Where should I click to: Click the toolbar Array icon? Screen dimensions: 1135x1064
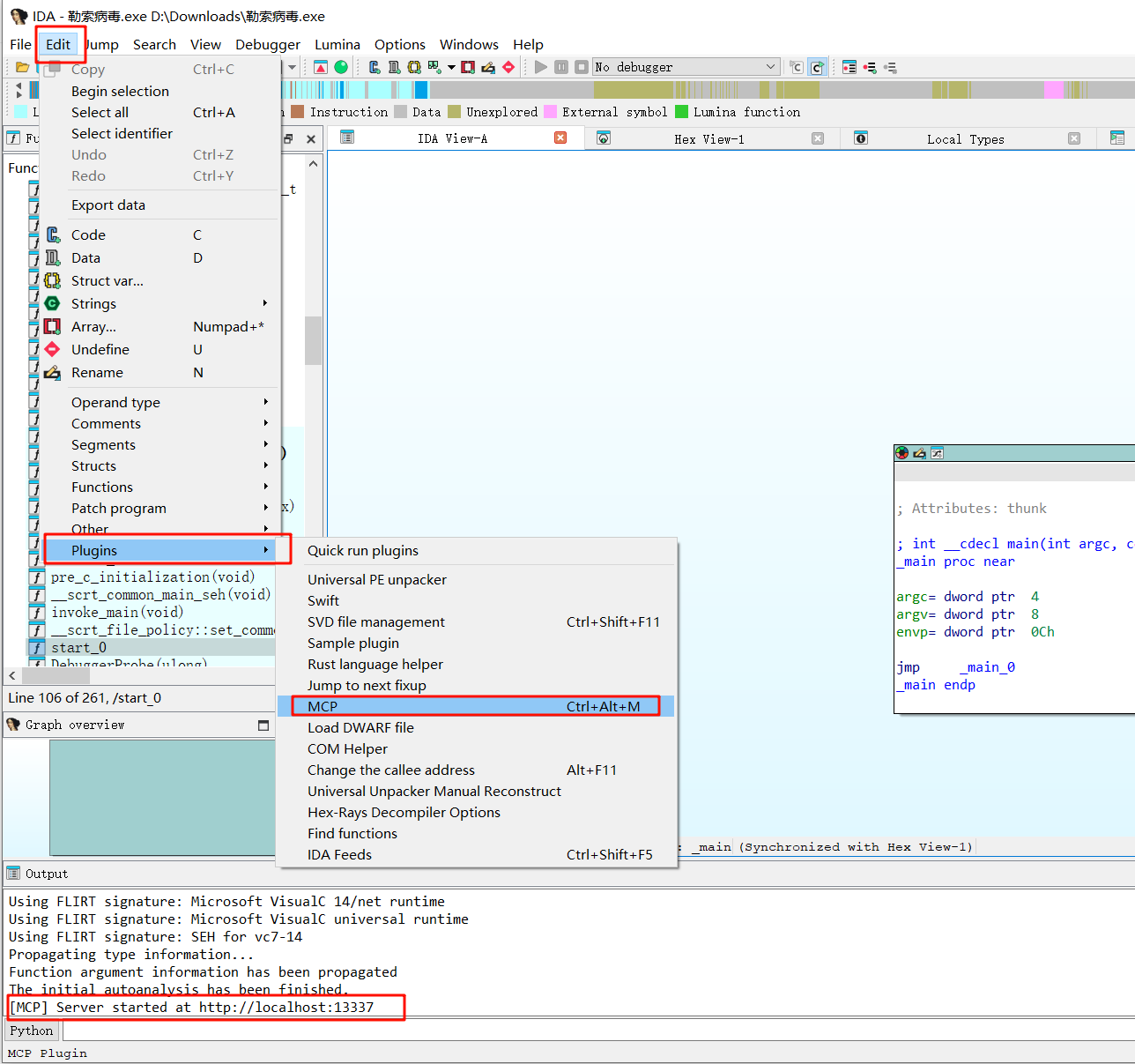[x=468, y=67]
